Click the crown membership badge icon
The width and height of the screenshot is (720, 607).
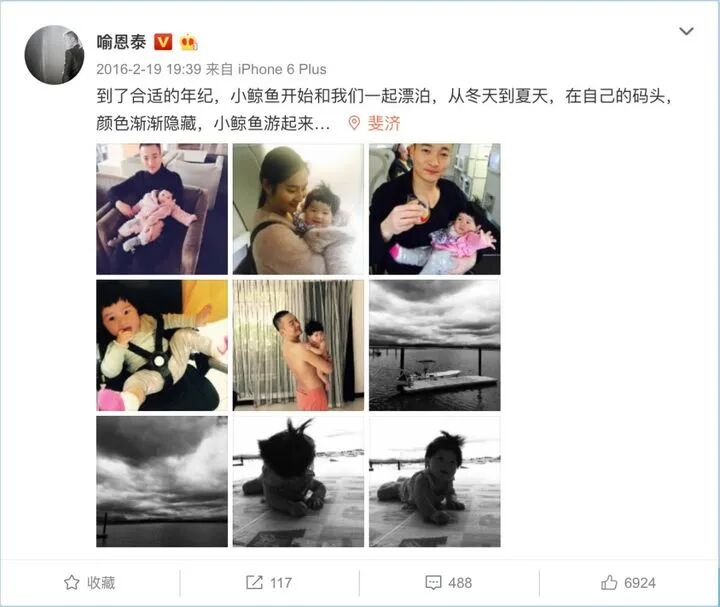[188, 42]
